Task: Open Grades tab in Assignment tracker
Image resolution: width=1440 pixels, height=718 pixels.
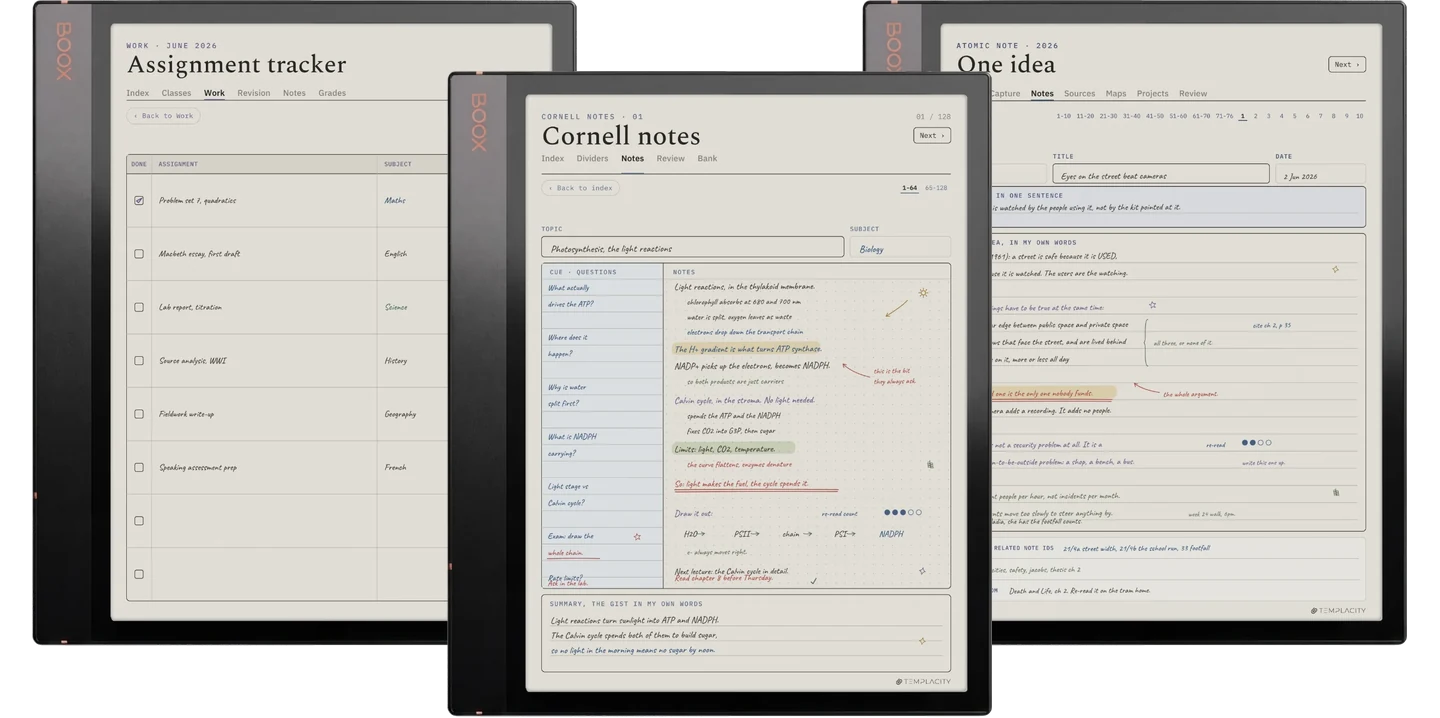Action: [332, 93]
